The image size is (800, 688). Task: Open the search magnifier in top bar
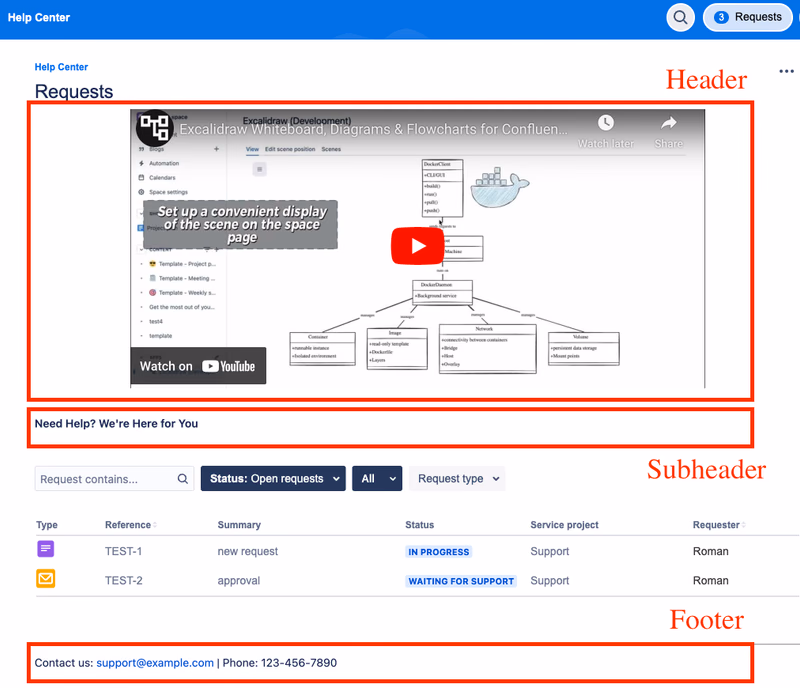680,17
